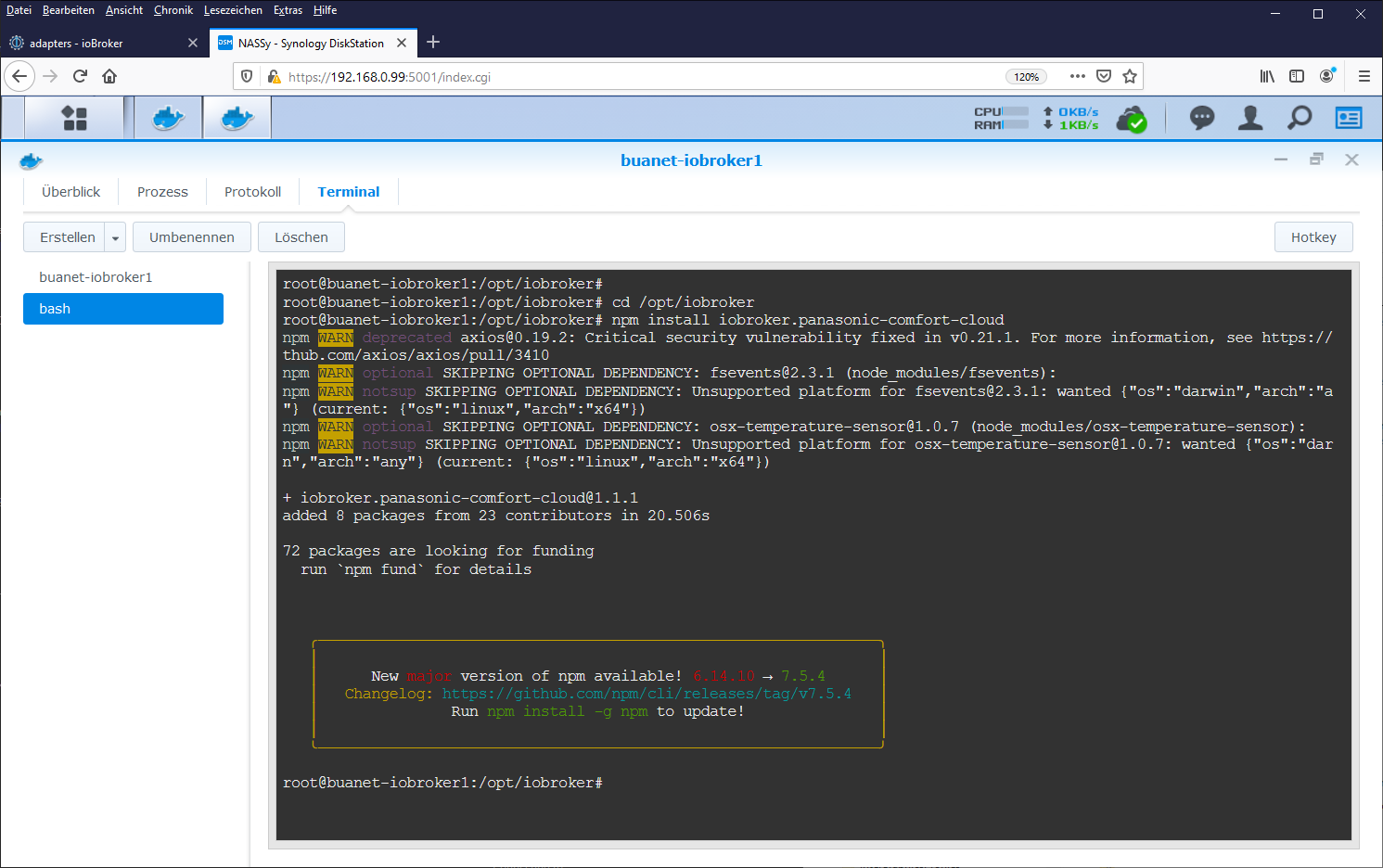Save page to Pocket icon
Viewport: 1383px width, 868px height.
1104,76
